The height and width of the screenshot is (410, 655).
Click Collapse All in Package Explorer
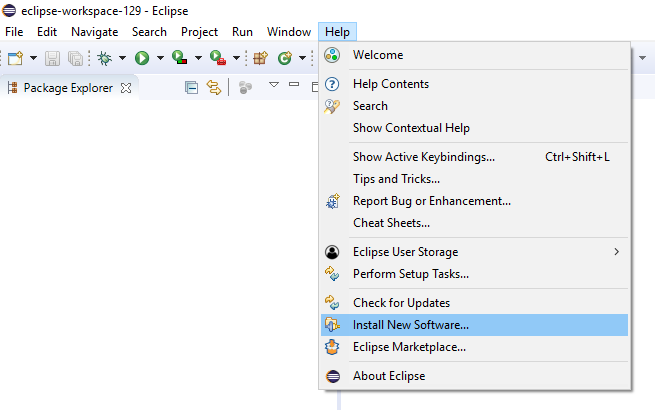[192, 87]
